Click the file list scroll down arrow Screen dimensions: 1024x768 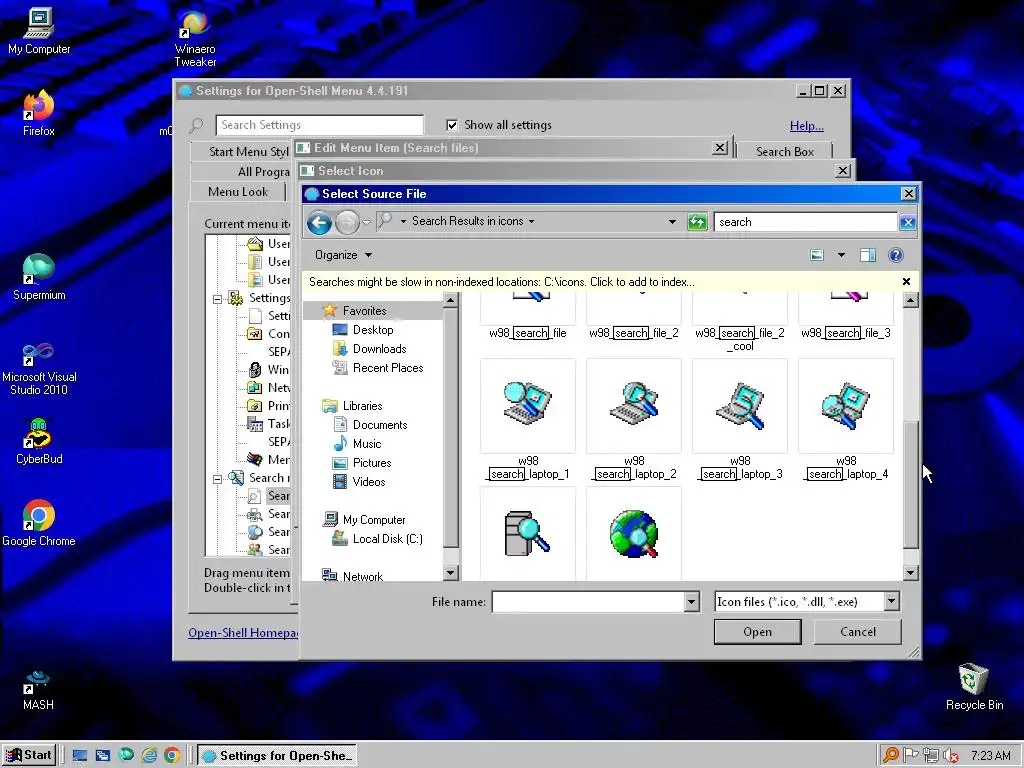tap(911, 573)
